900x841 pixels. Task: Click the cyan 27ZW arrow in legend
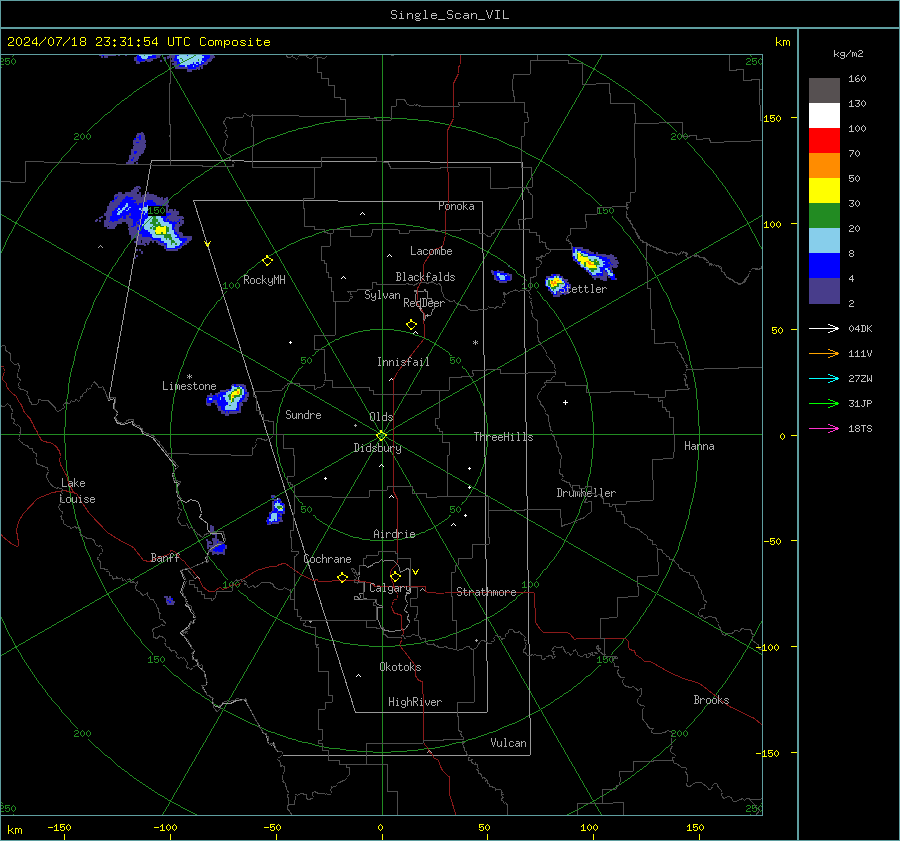coord(824,378)
